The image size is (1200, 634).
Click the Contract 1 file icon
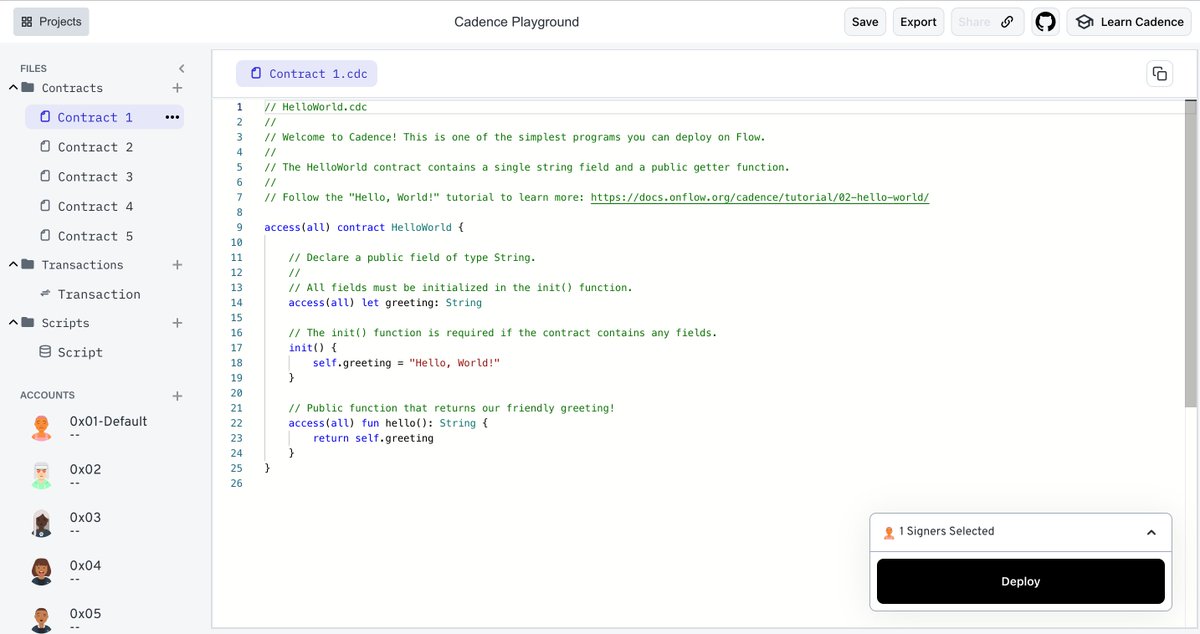point(45,117)
